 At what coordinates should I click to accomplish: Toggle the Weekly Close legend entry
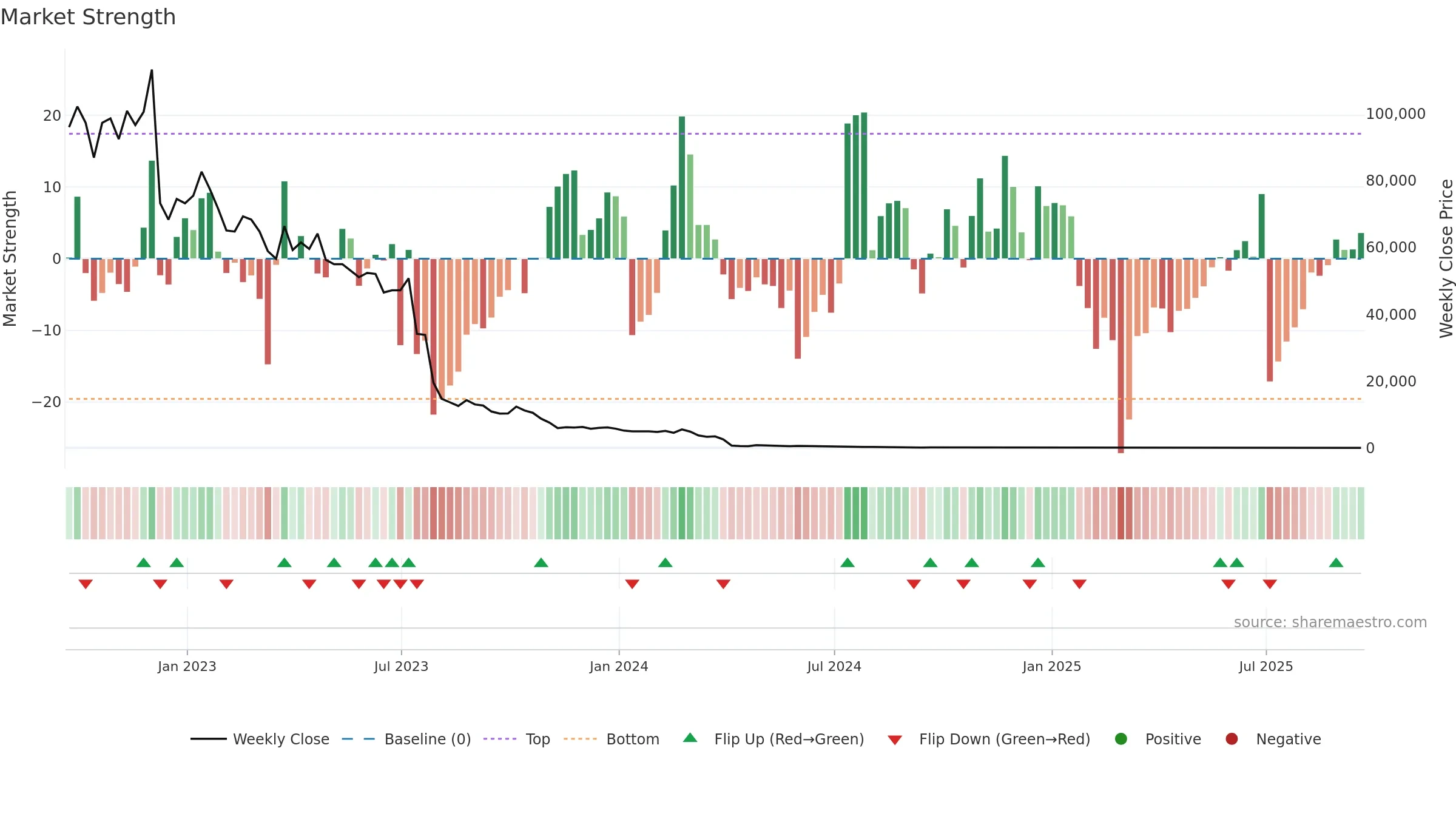click(x=260, y=739)
